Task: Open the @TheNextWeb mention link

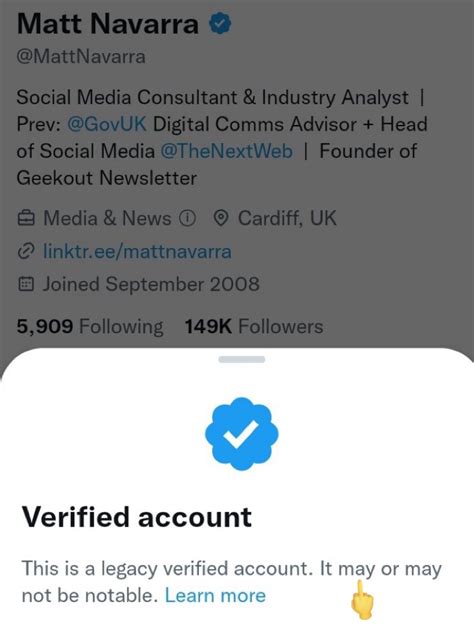Action: pos(227,151)
